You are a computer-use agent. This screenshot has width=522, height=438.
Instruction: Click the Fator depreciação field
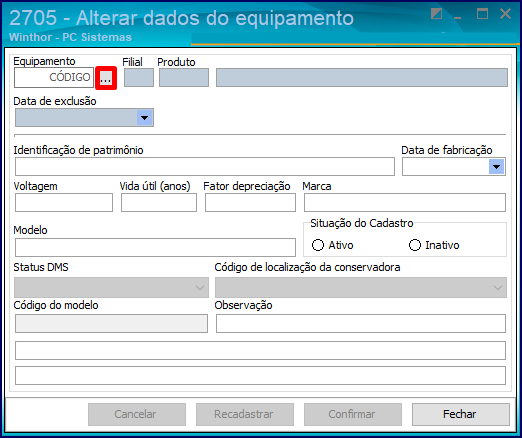click(250, 203)
